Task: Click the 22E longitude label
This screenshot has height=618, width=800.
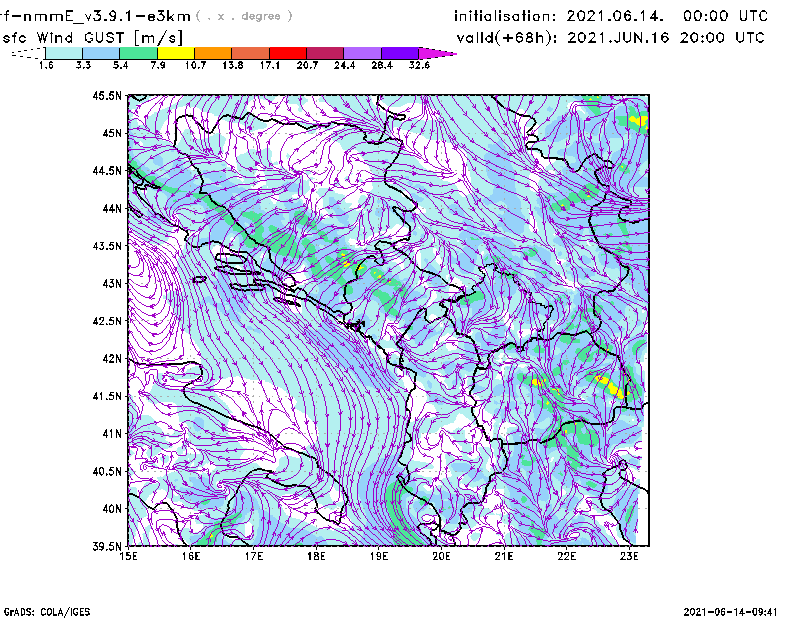Action: [566, 556]
